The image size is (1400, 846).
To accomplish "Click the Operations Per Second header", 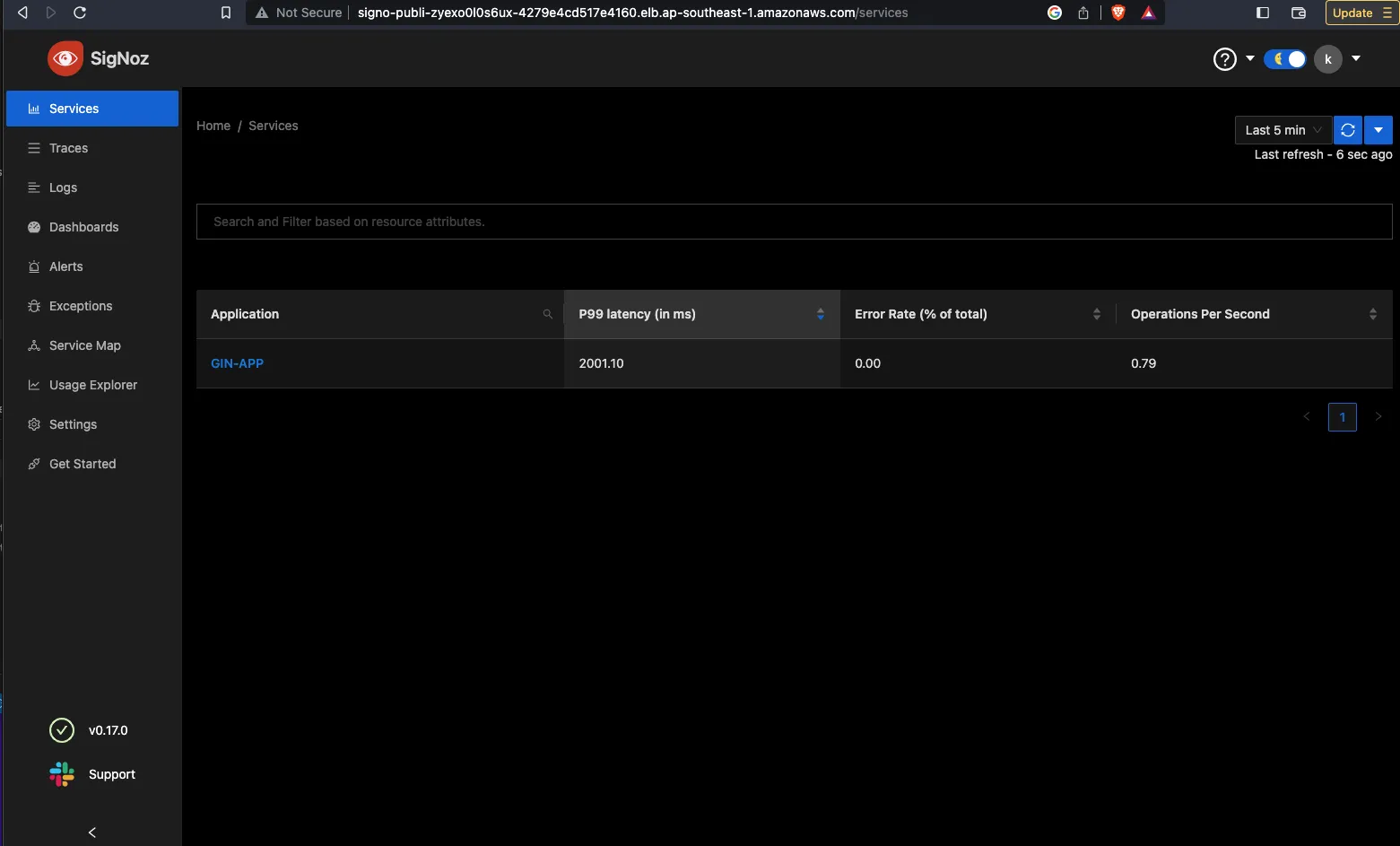I will pos(1254,314).
